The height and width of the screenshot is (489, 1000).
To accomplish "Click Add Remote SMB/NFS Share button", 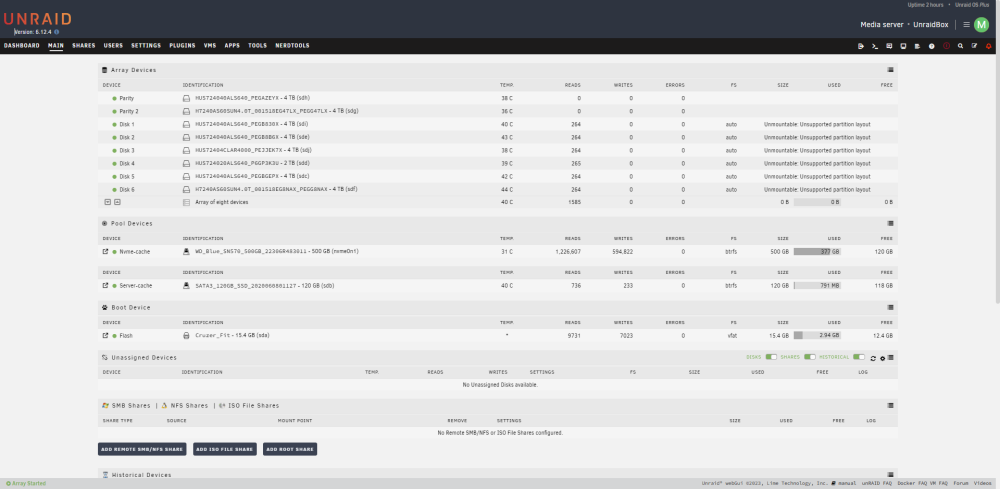I will pos(142,449).
